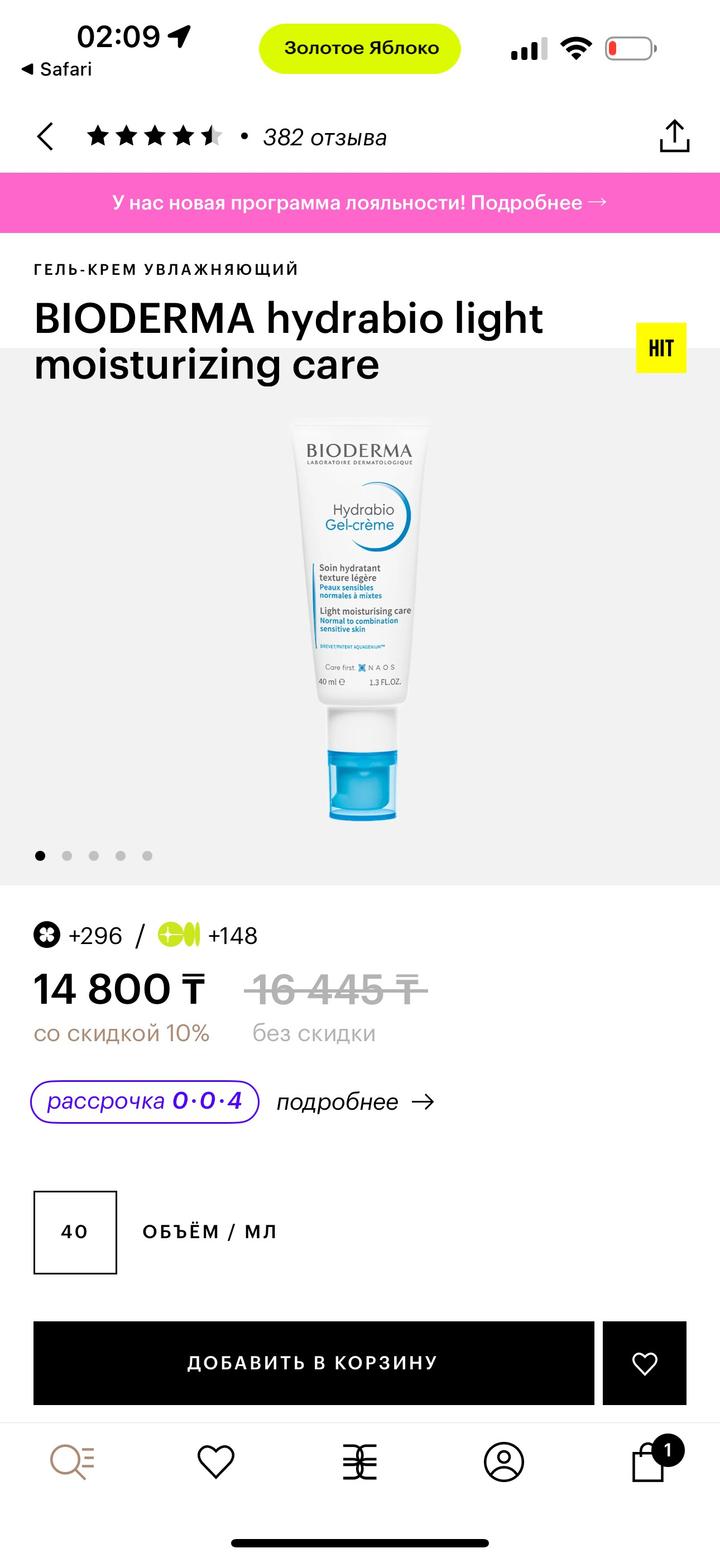Expand installment details via подробнее arrow
The height and width of the screenshot is (1561, 720).
coord(356,1102)
